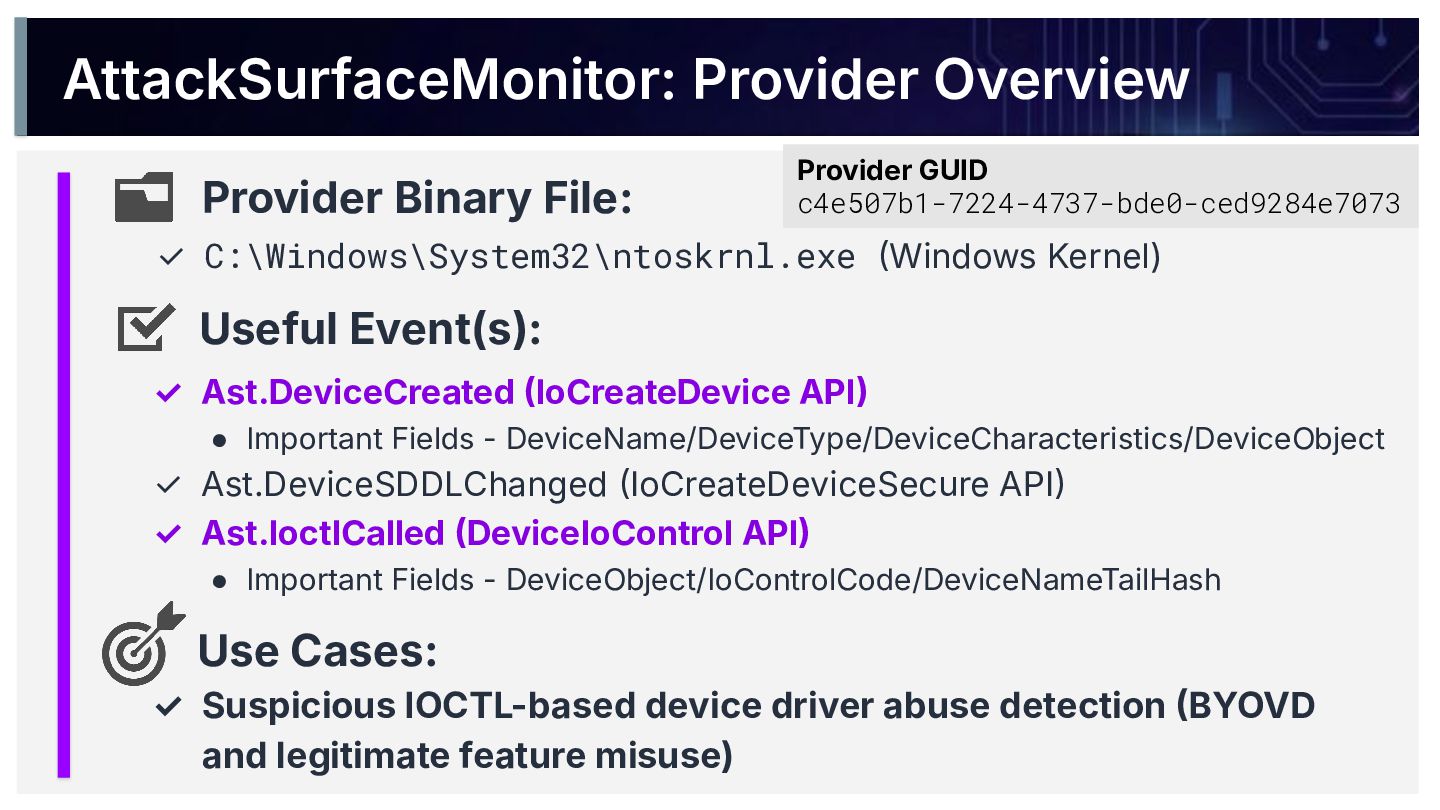1440x810 pixels.
Task: Click the Use Cases heading
Action: tap(318, 650)
